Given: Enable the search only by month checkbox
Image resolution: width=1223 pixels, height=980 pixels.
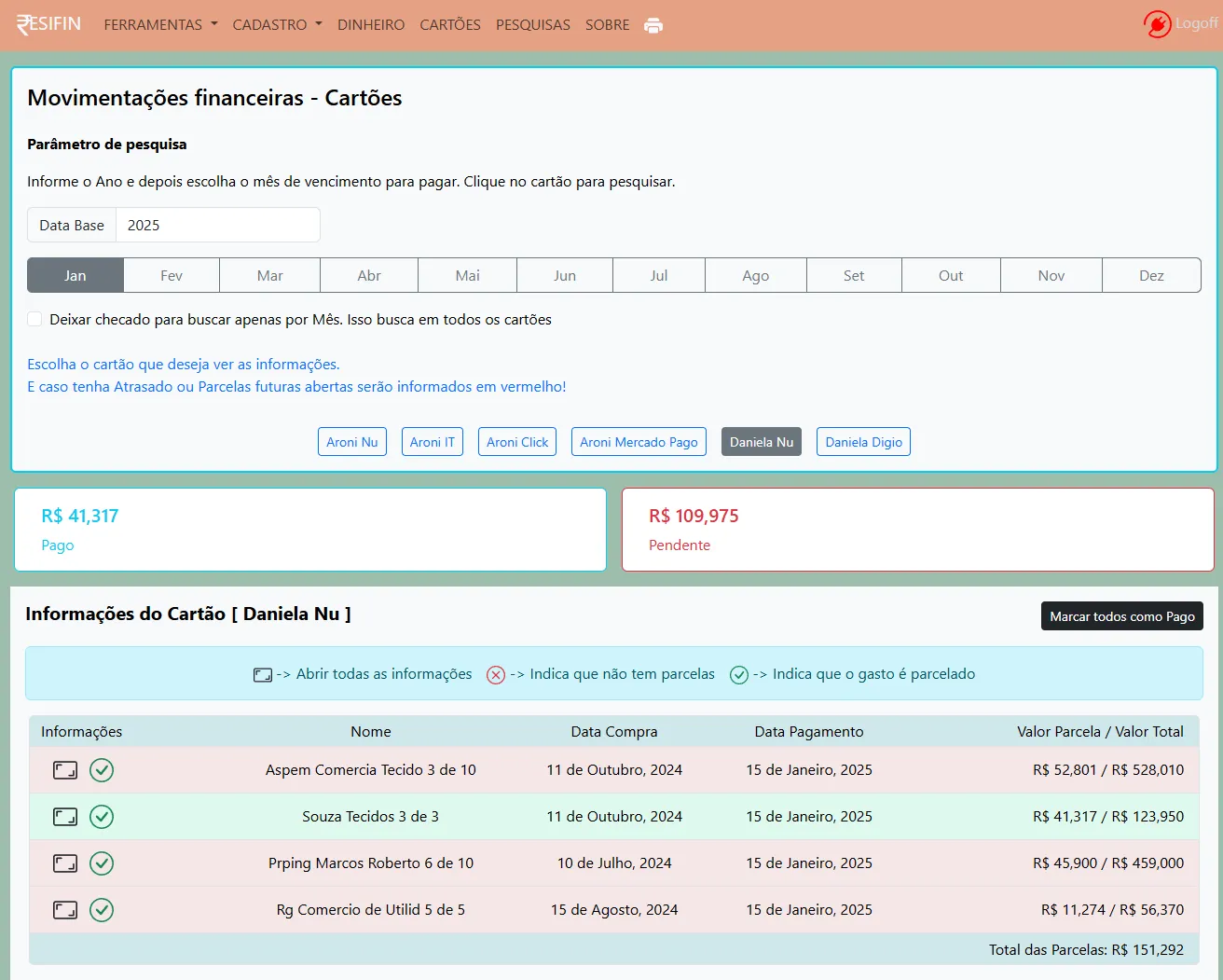Looking at the screenshot, I should click(x=34, y=319).
